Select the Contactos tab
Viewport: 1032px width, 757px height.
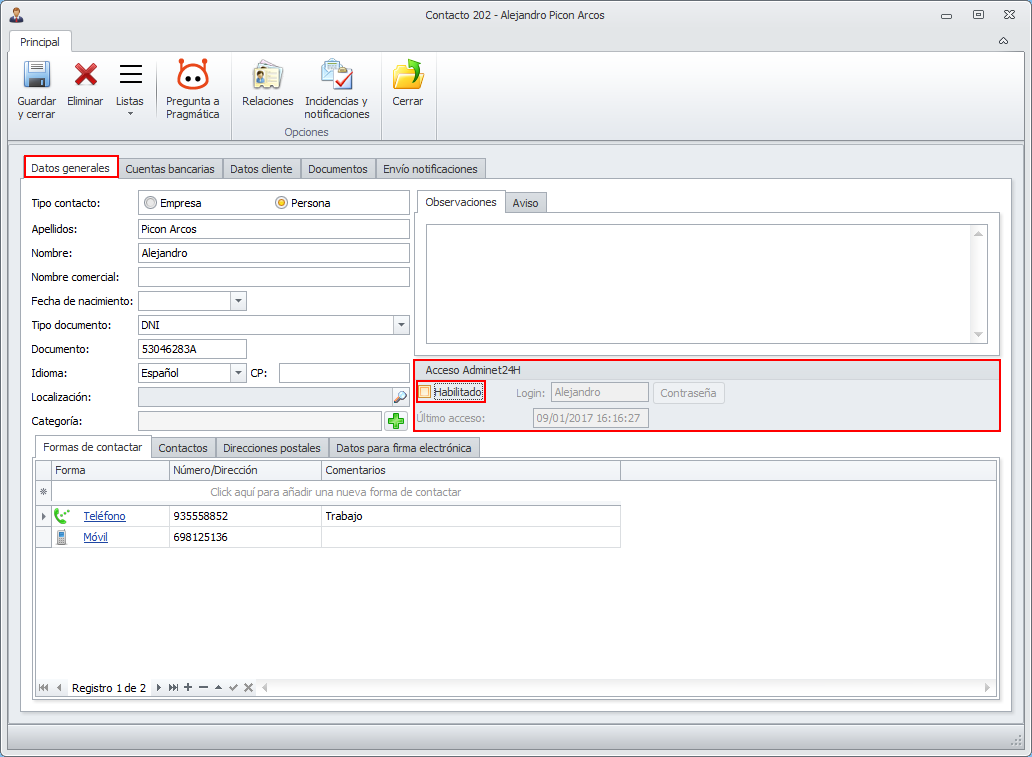(183, 448)
